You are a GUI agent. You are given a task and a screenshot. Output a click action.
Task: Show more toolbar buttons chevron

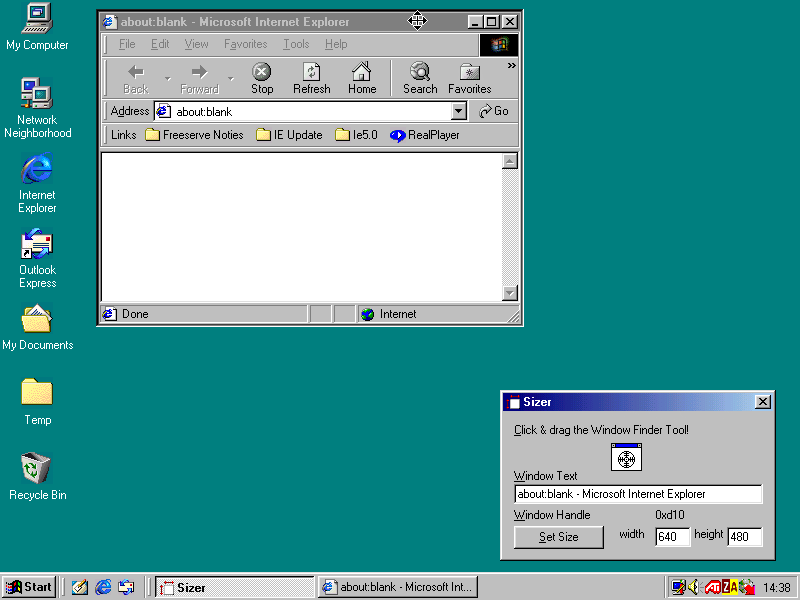(512, 66)
